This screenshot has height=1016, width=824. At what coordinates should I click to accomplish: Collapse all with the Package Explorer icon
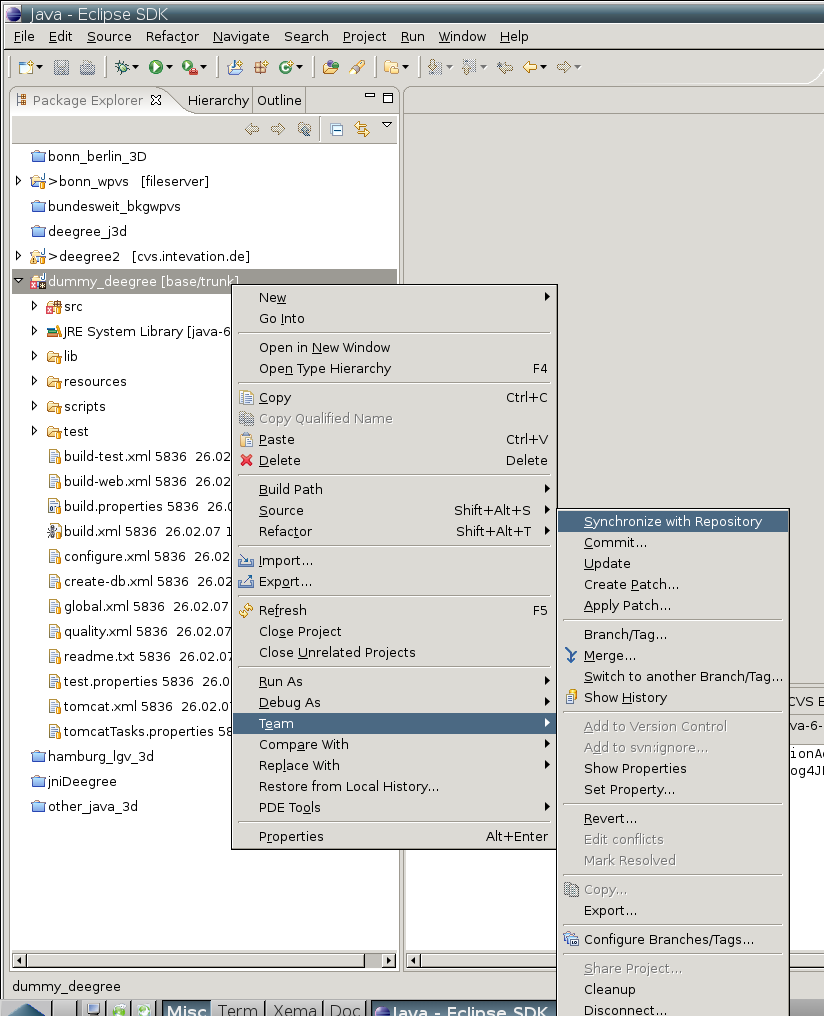tap(337, 130)
